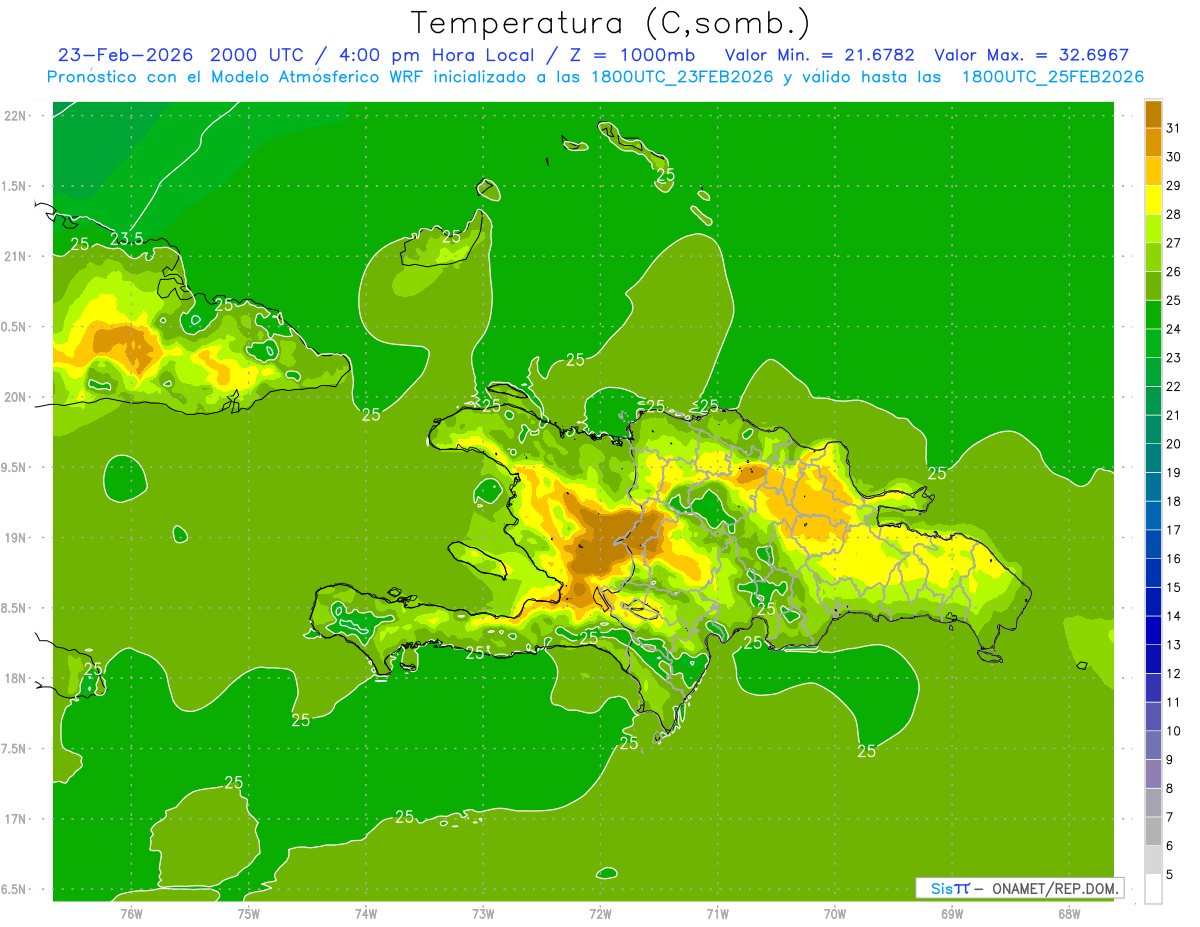The height and width of the screenshot is (927, 1200).
Task: Click the "19N" latitude axis label
Action: click(15, 538)
